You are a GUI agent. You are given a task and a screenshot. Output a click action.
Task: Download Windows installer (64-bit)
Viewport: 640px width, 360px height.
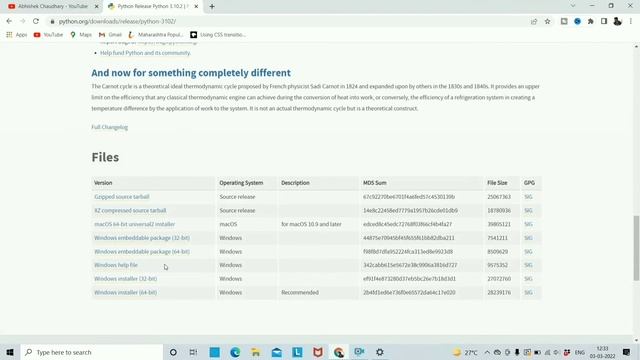[126, 292]
